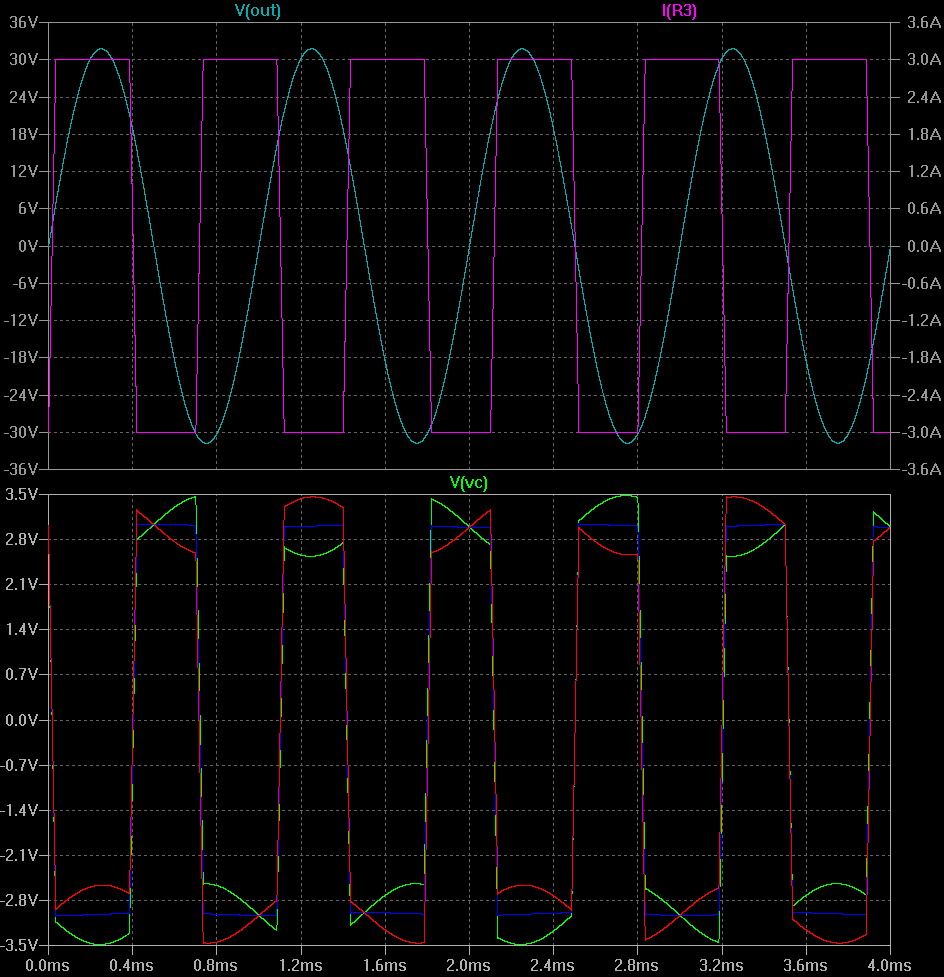Click the -36V left axis label
This screenshot has width=944, height=977.
click(21, 469)
